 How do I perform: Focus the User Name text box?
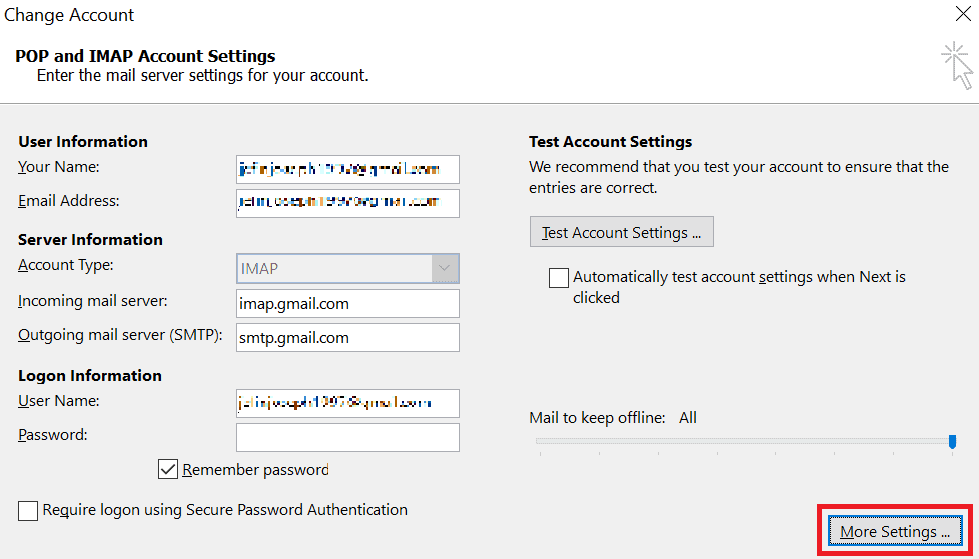pyautogui.click(x=347, y=403)
